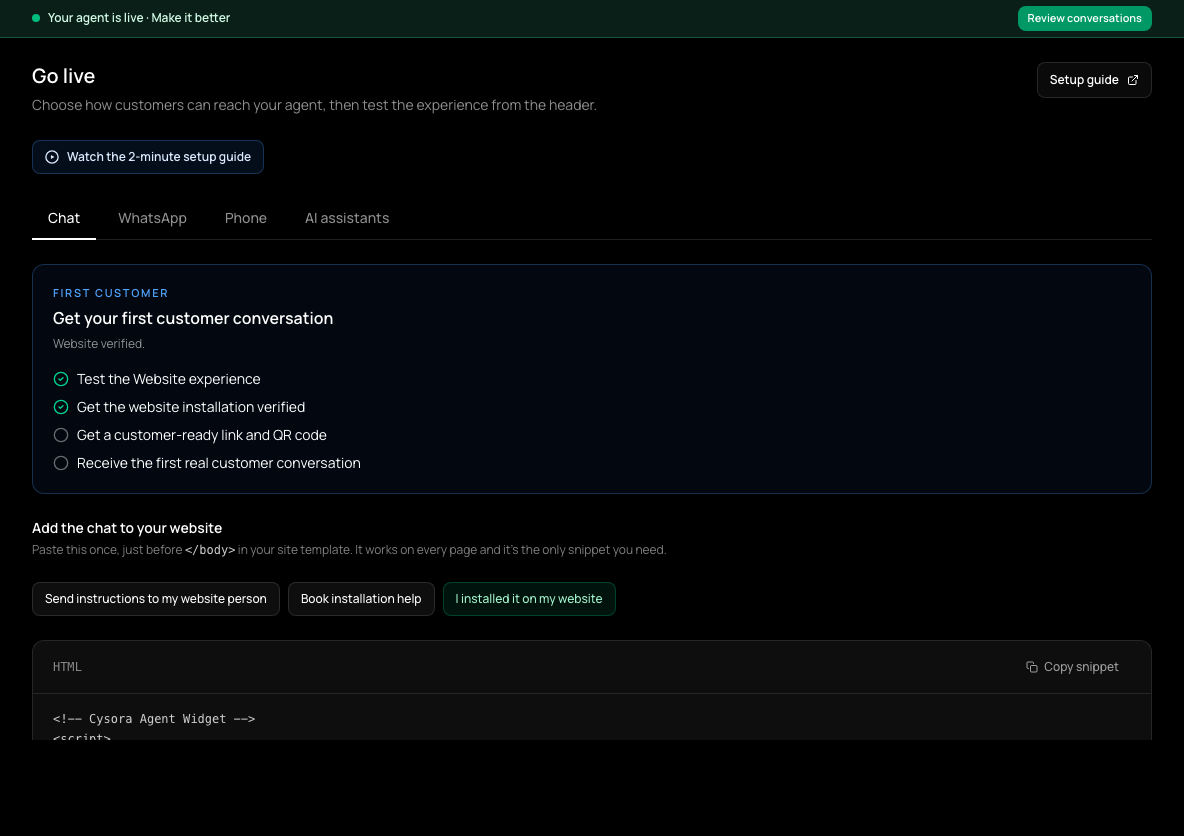Click Send instructions to my website person

click(x=156, y=599)
